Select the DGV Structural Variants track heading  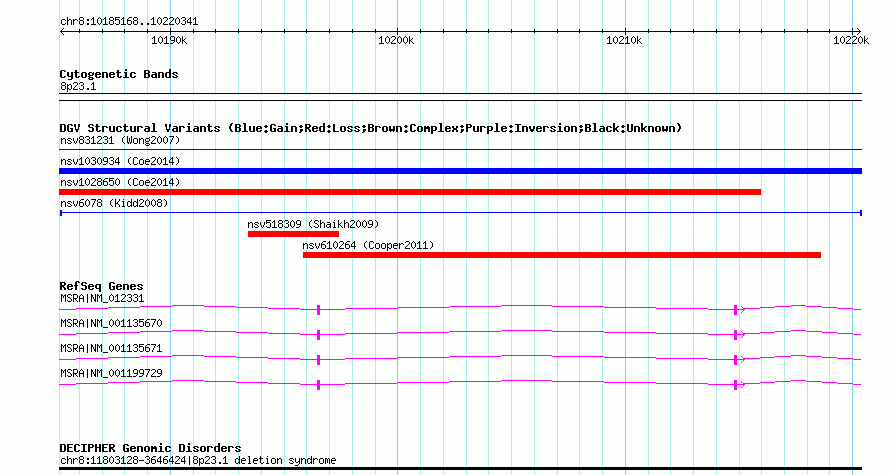tap(371, 128)
